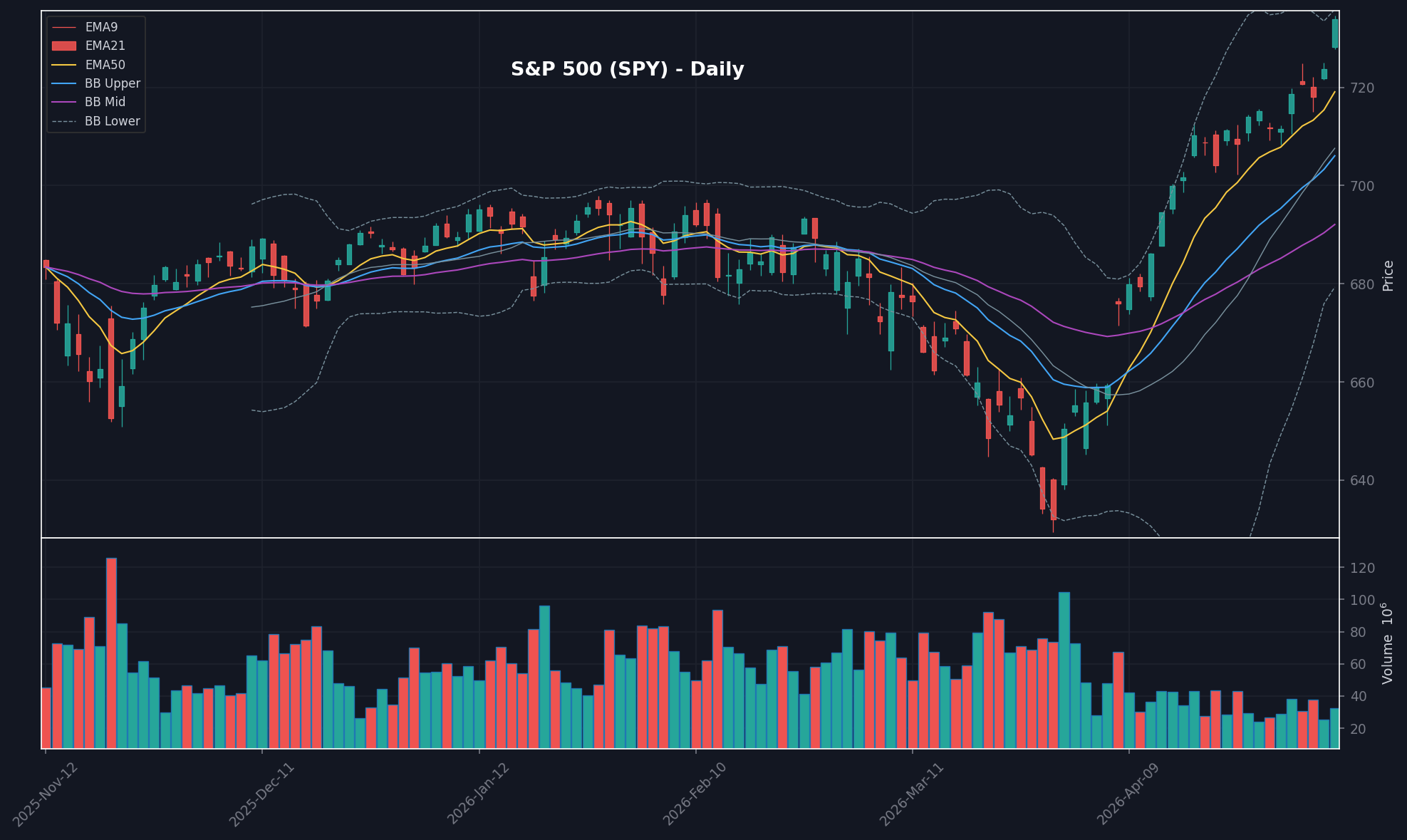The image size is (1407, 840).
Task: Click the EMA50 yellow legend line
Action: click(64, 65)
